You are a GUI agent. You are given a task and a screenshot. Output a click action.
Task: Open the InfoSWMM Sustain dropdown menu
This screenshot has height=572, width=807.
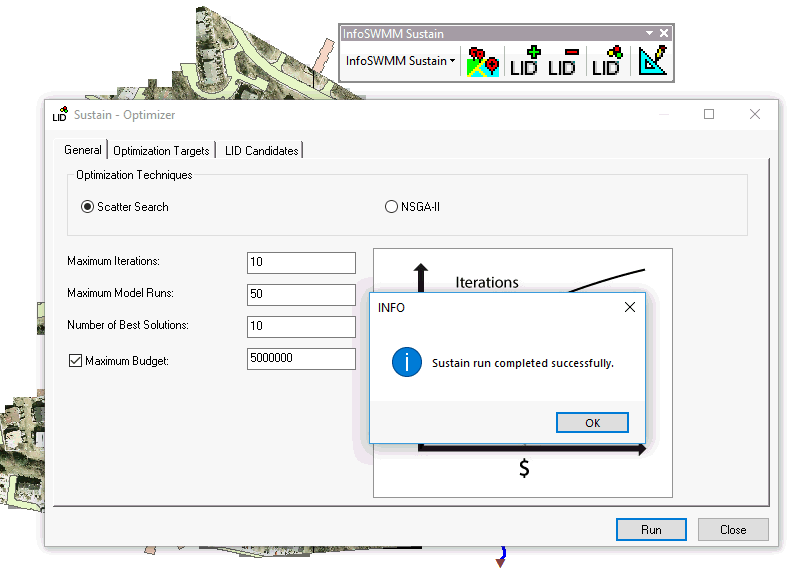tap(400, 61)
